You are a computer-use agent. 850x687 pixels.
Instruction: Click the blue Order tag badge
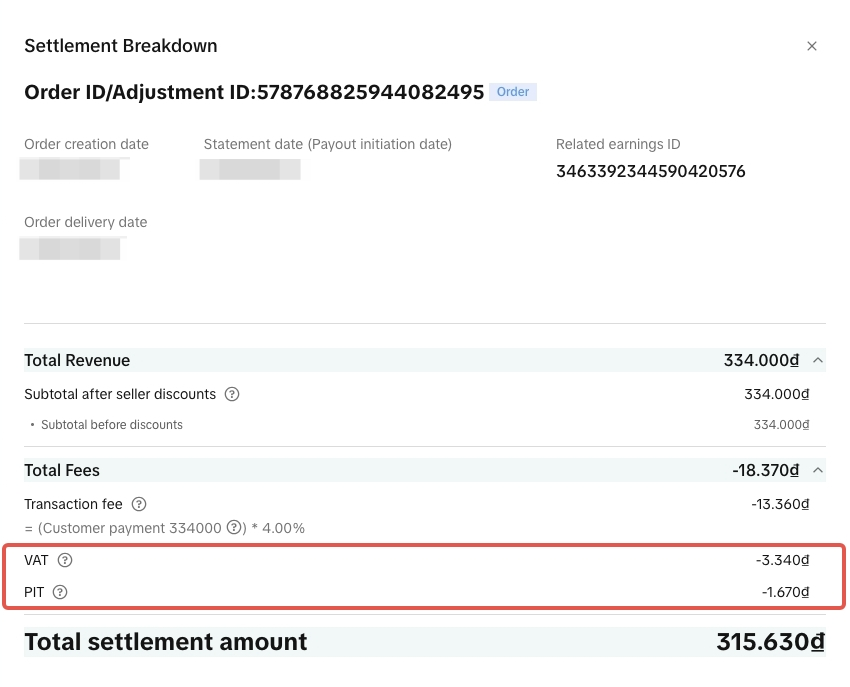[513, 92]
